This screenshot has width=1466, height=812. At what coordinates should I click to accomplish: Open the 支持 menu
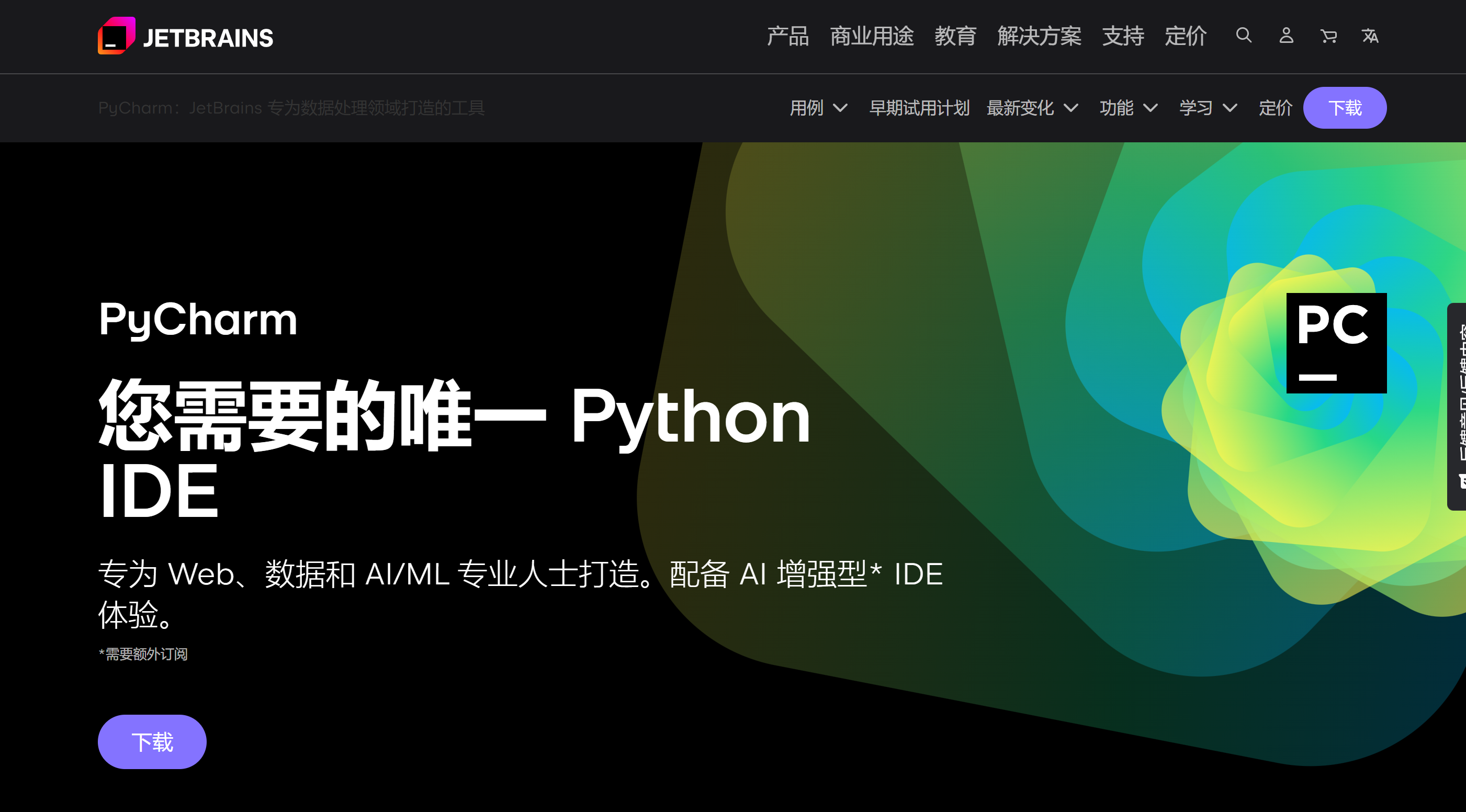coord(1123,37)
